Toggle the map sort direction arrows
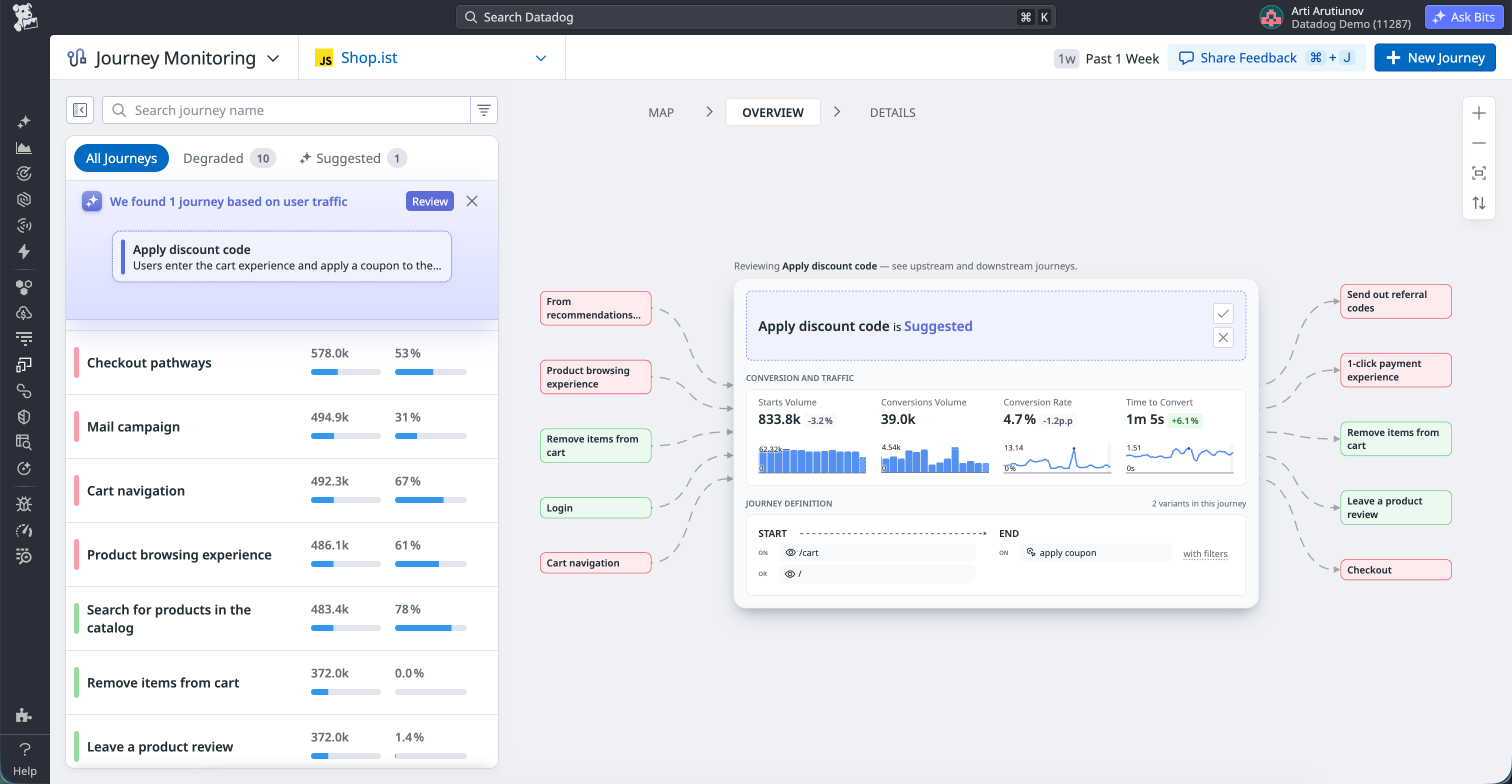 (x=1478, y=203)
